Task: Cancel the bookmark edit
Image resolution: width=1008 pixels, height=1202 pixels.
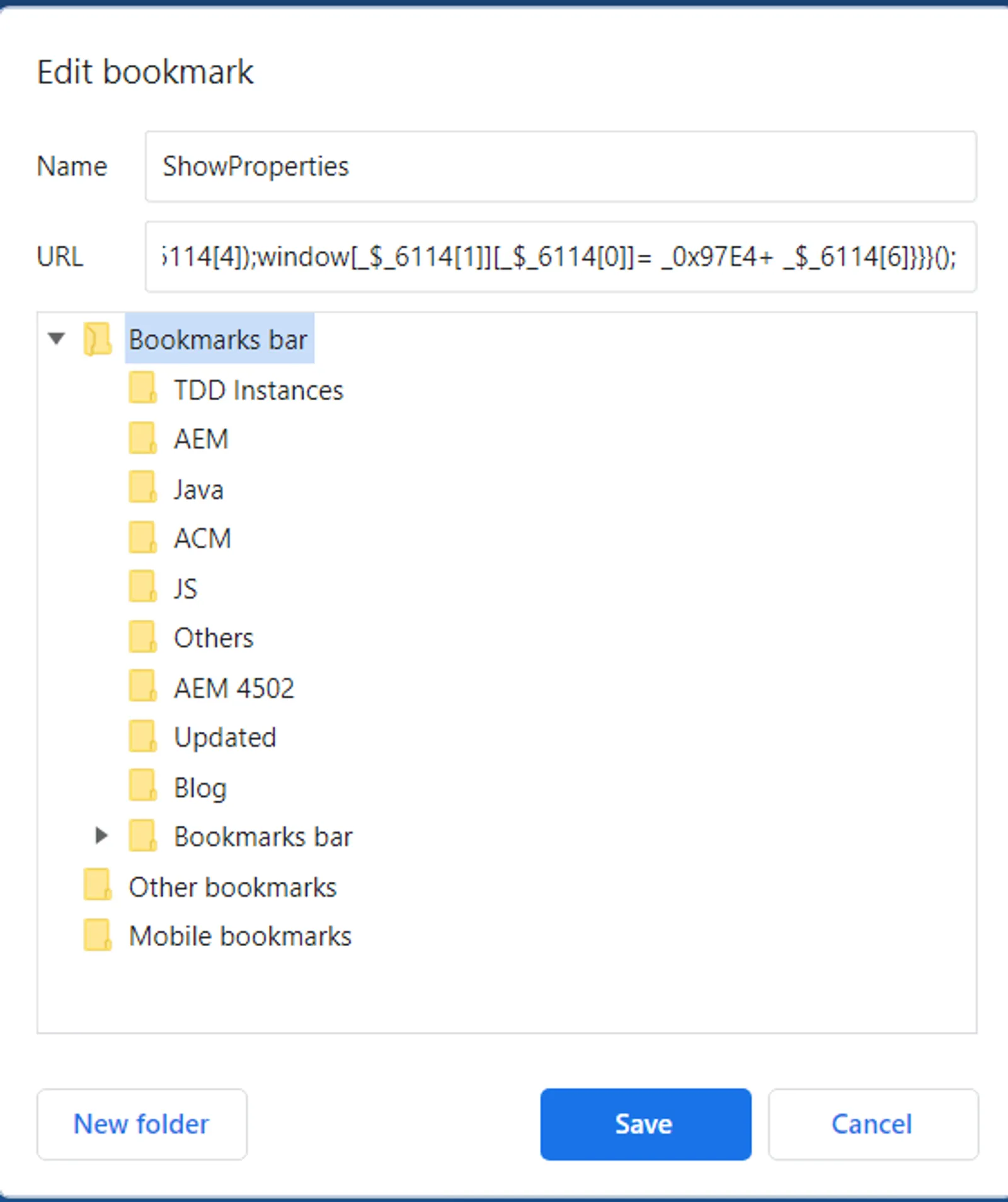Action: coord(873,1124)
